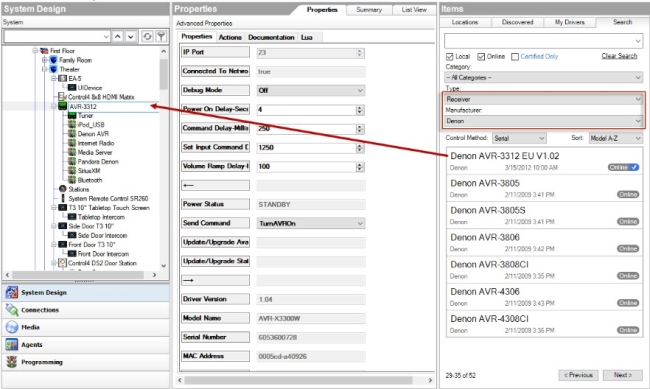This screenshot has width=650, height=389.
Task: Click the Family Room icon in tree
Action: (x=53, y=60)
